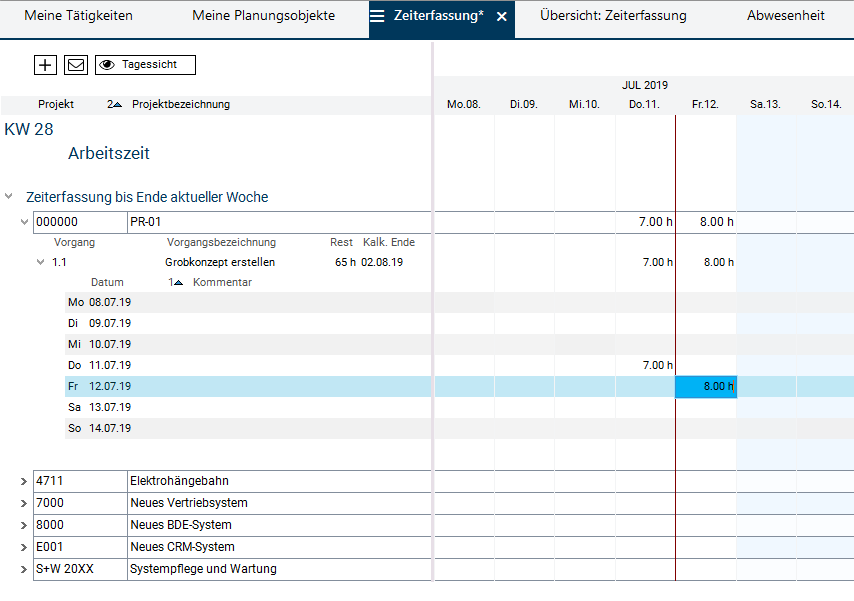Expand project E001 Neues CRM-System
Screen dimensions: 854x601
pos(24,547)
